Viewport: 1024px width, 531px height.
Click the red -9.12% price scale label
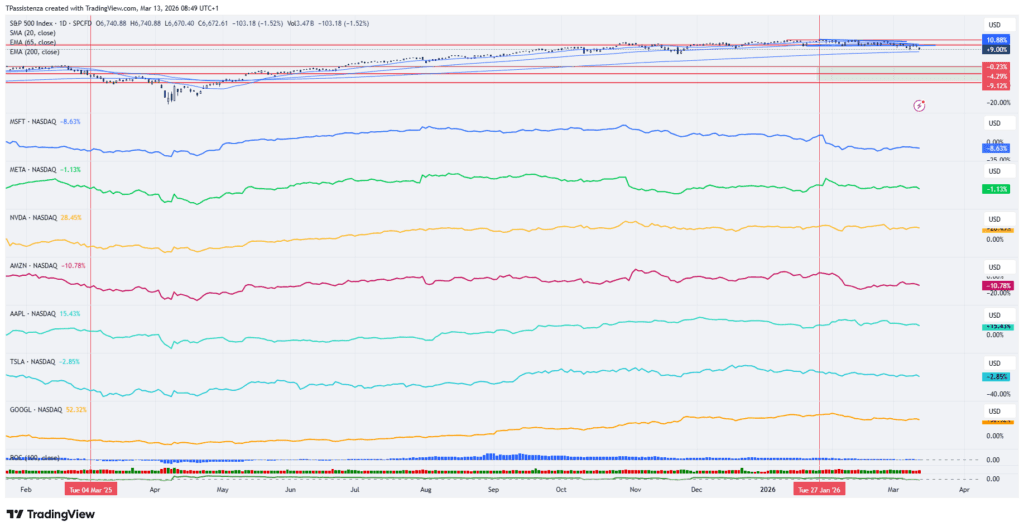pos(995,84)
